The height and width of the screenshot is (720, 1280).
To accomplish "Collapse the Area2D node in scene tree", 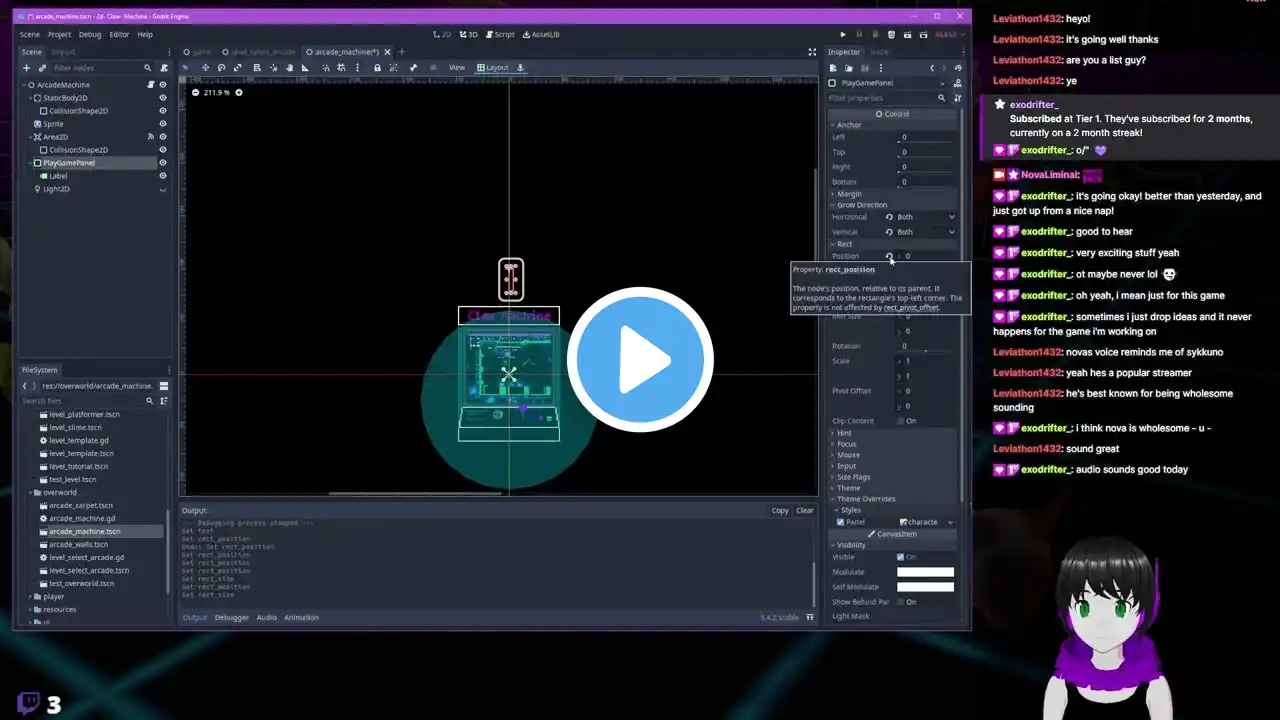I will pyautogui.click(x=27, y=137).
